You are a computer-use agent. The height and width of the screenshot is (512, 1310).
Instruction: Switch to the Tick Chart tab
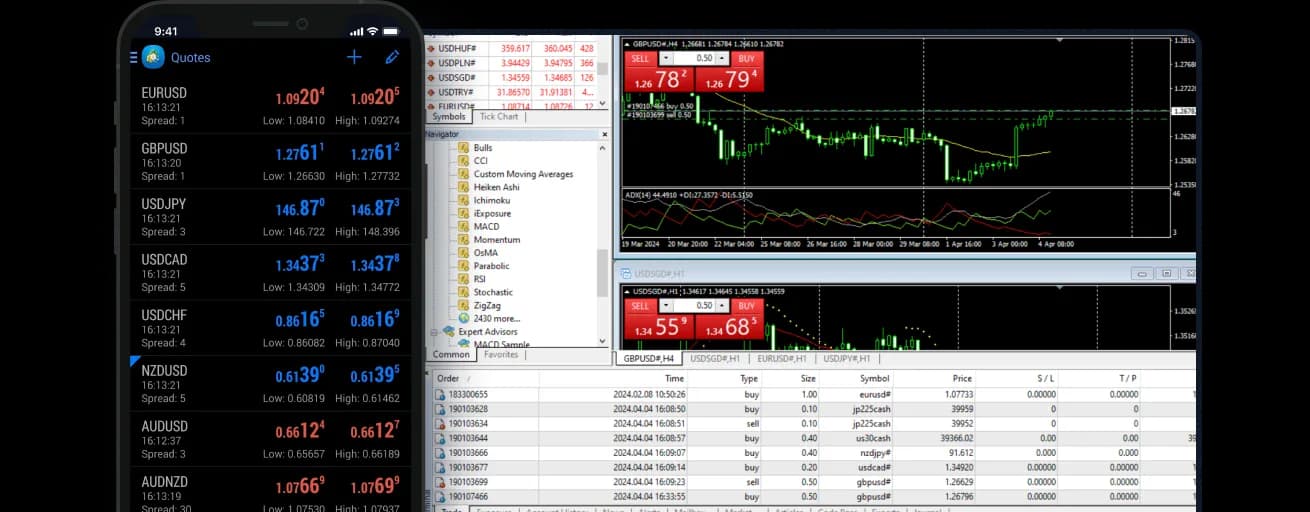tap(499, 117)
